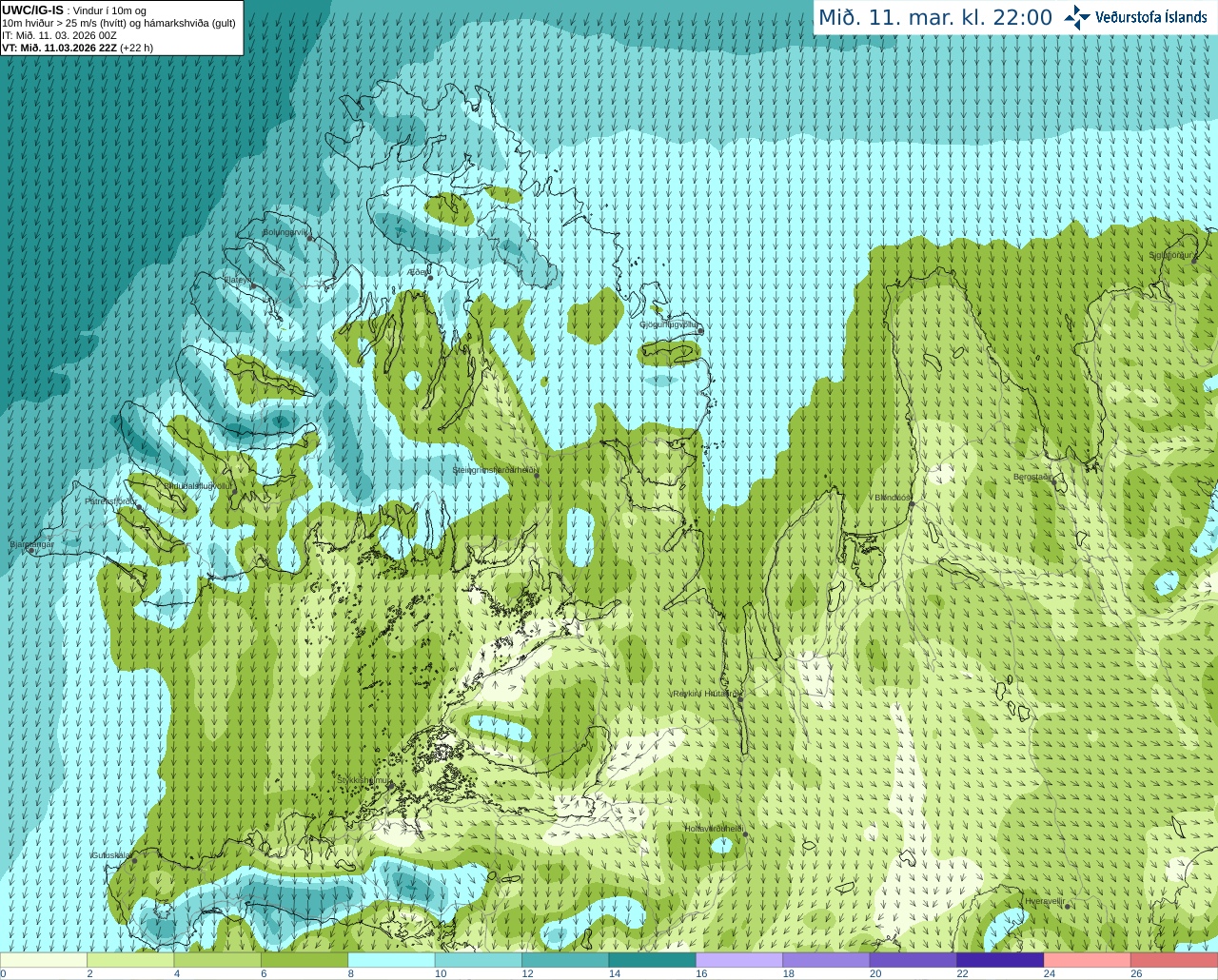Select the Bergstaðir station label

coord(1033,477)
